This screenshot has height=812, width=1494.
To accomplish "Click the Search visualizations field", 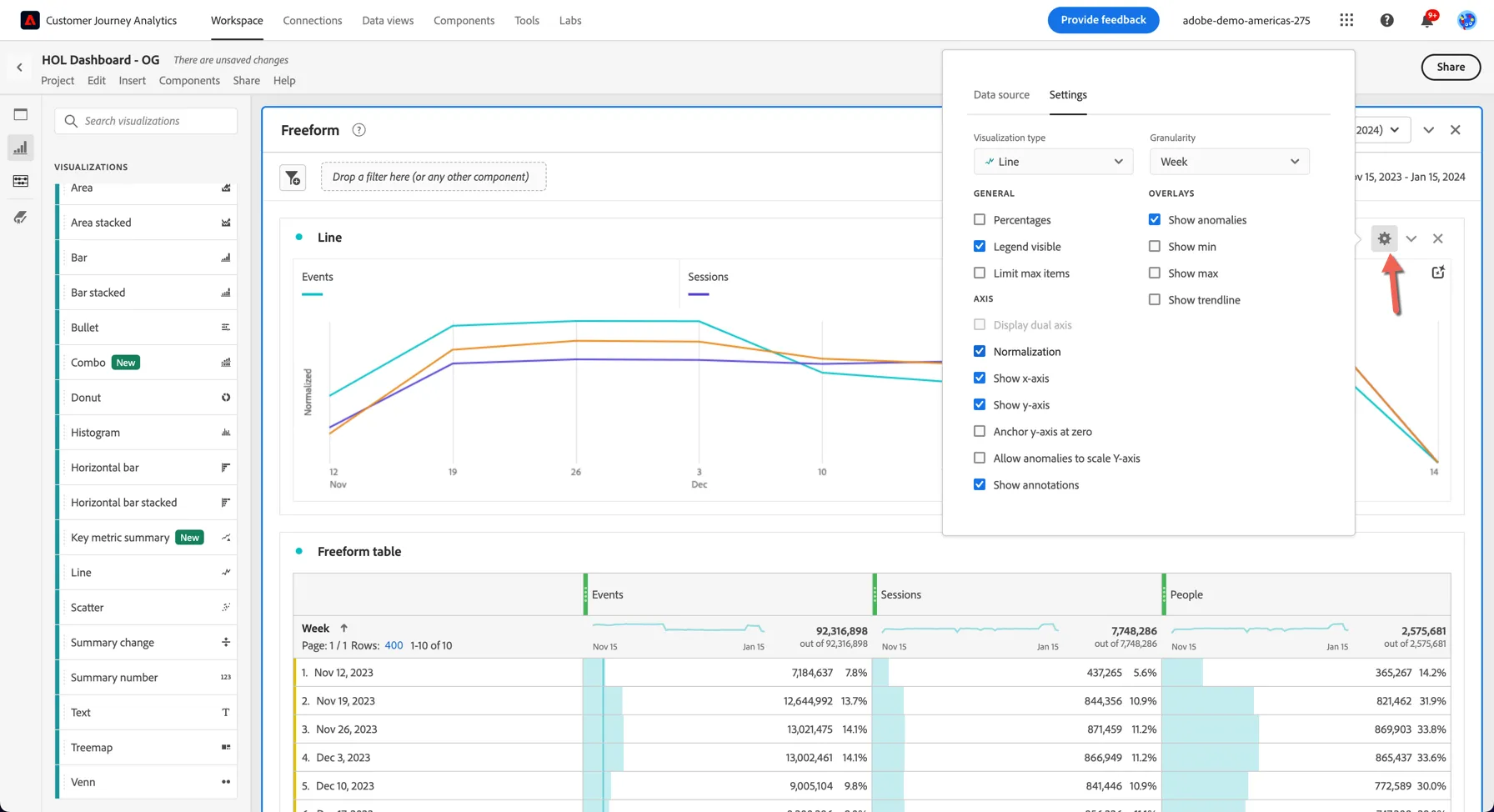I will point(146,121).
